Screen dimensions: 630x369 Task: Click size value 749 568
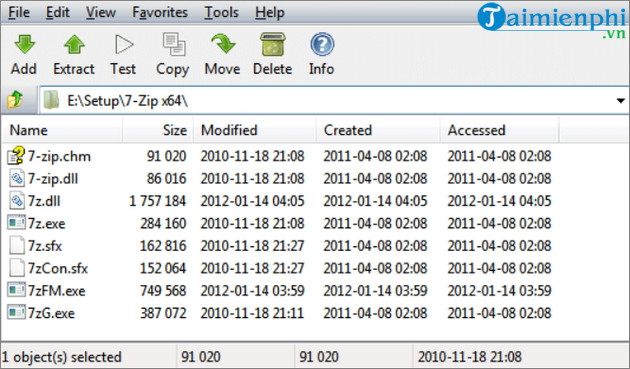click(163, 291)
